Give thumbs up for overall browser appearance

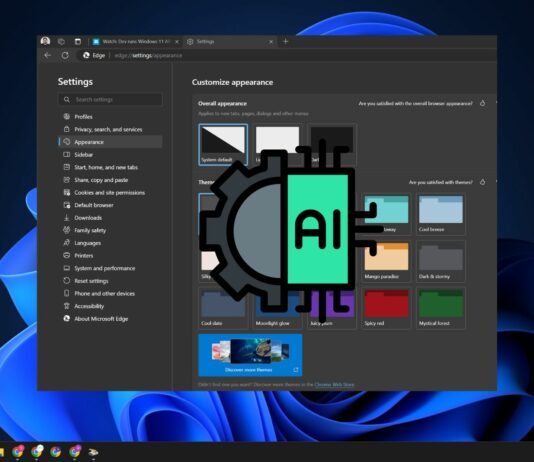[483, 103]
